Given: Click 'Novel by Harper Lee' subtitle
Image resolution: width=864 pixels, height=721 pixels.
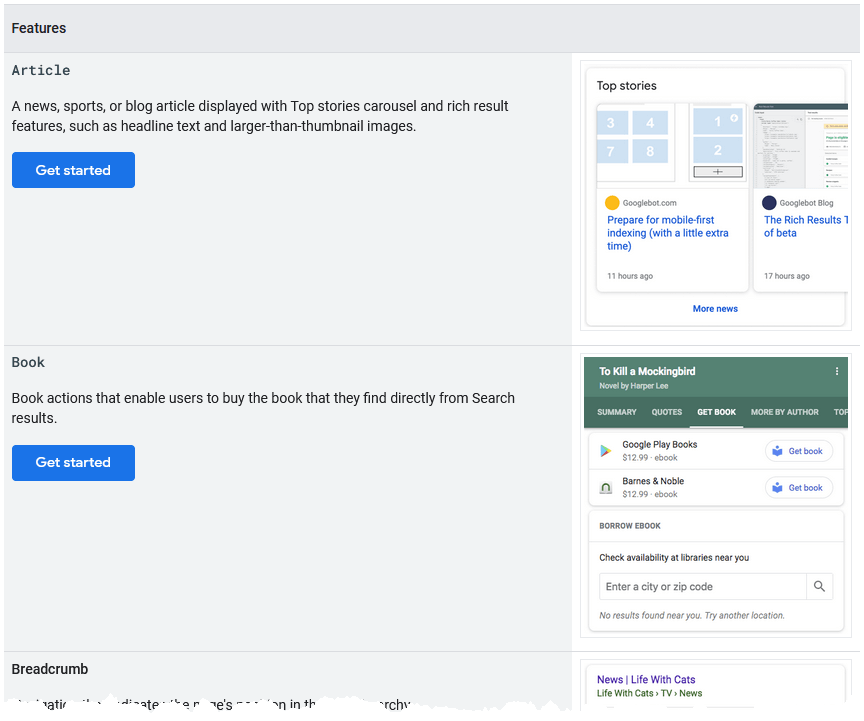Looking at the screenshot, I should 634,386.
